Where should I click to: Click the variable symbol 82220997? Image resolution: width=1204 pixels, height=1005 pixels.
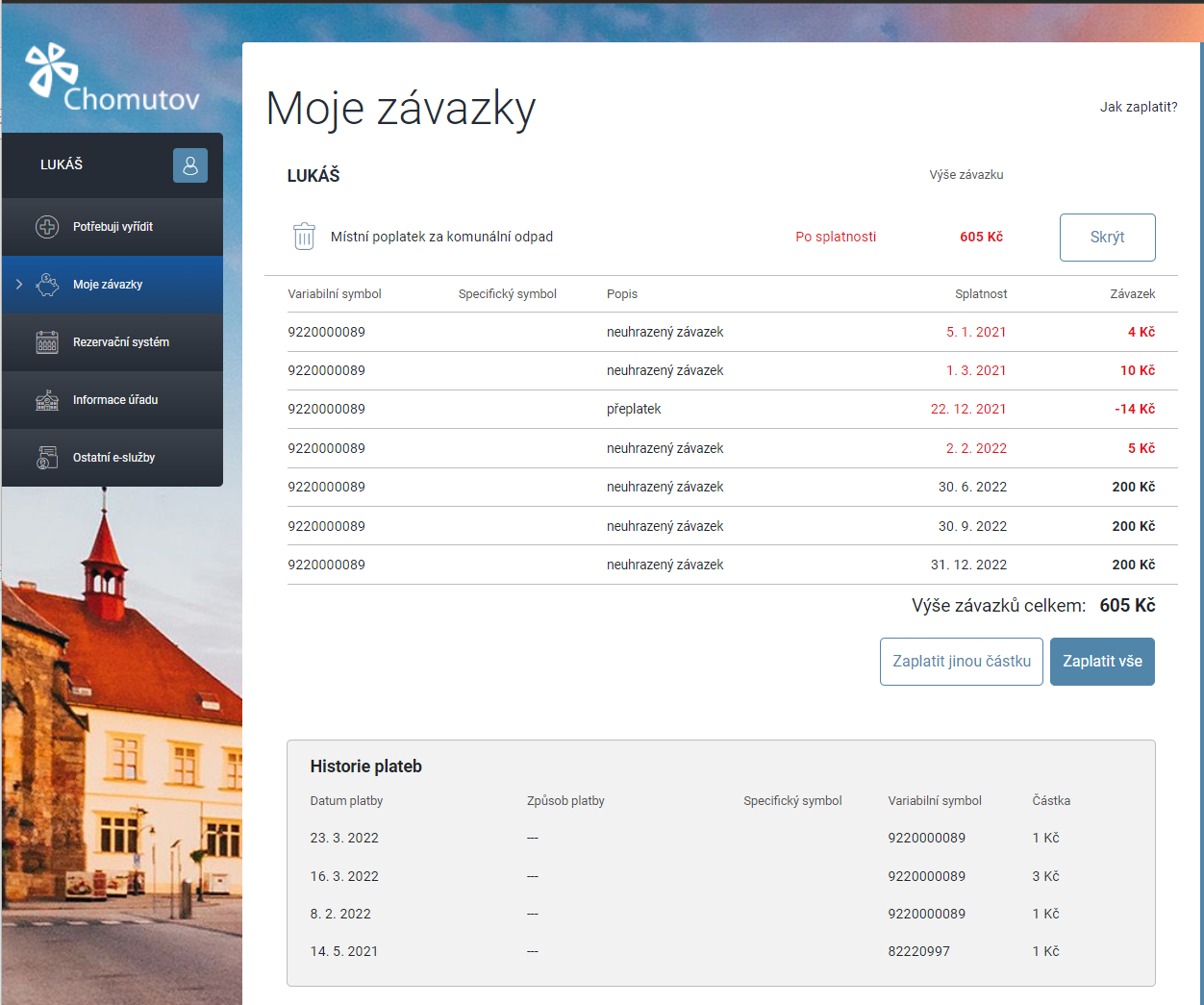point(918,952)
